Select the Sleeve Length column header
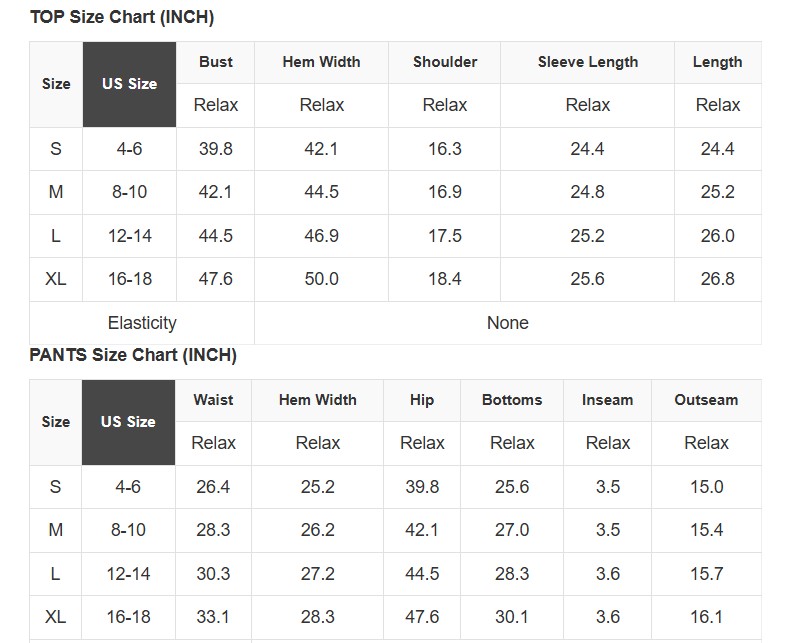This screenshot has width=789, height=643. tap(588, 62)
